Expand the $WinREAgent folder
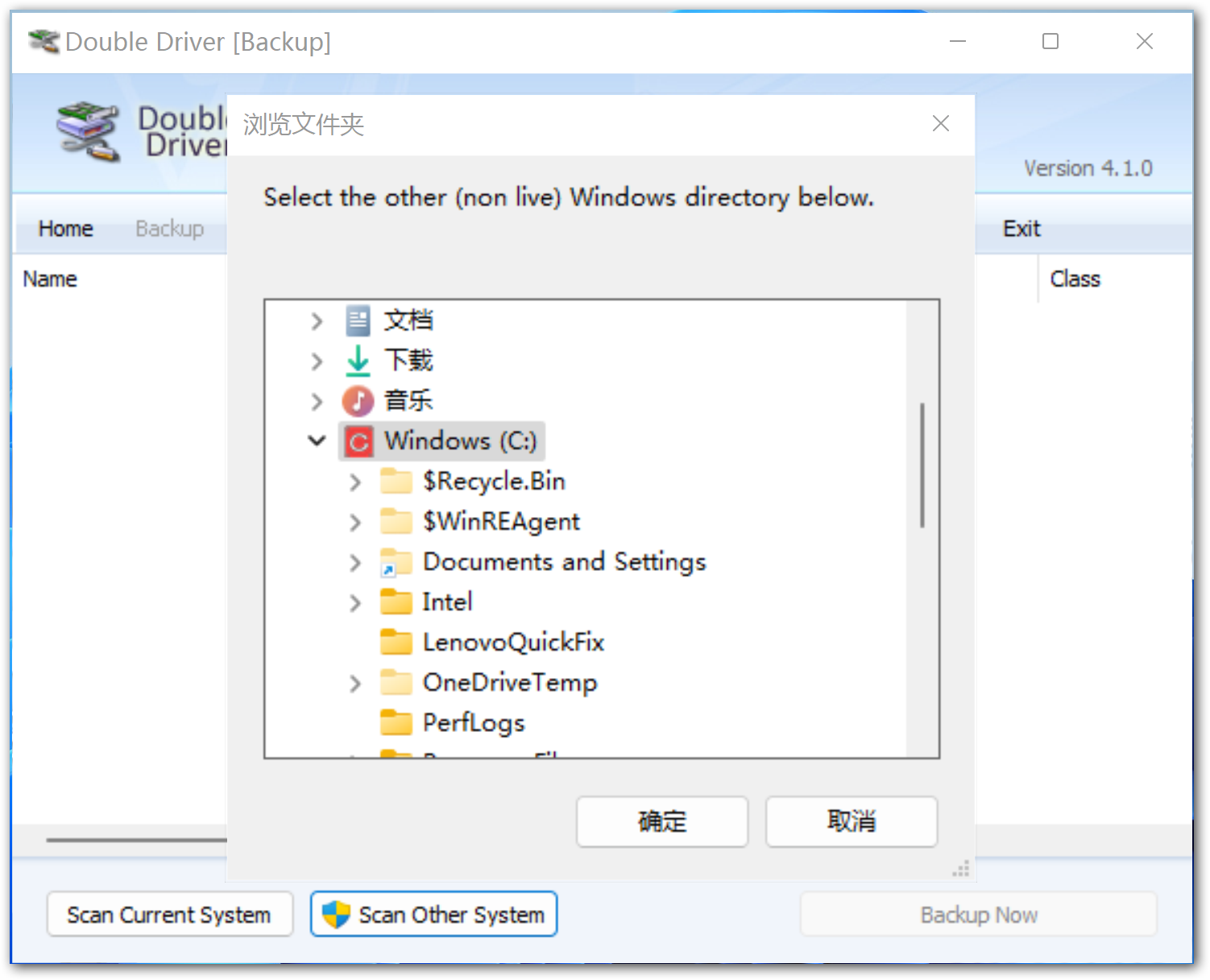1210x980 pixels. (x=355, y=523)
